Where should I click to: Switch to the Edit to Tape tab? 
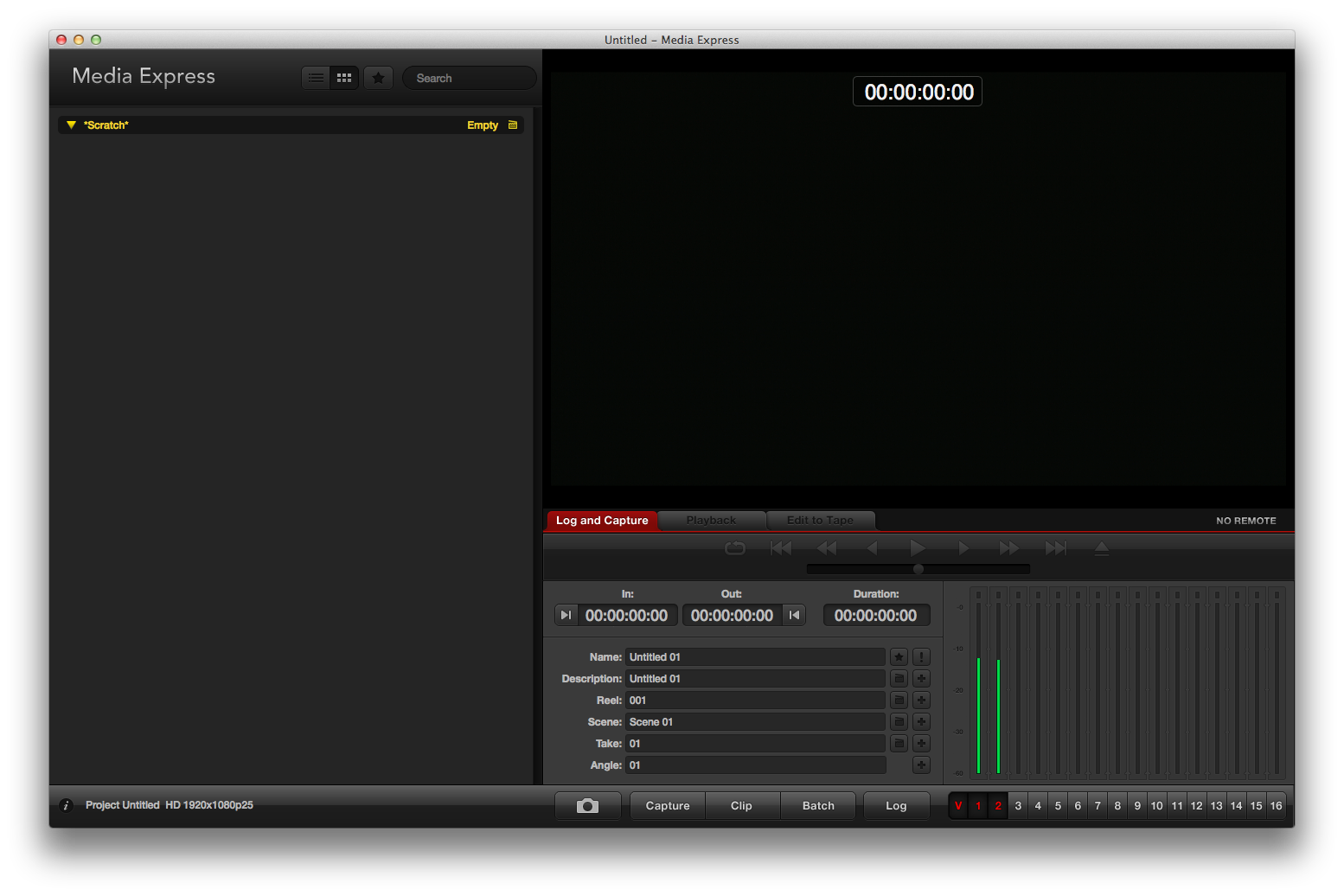(820, 521)
